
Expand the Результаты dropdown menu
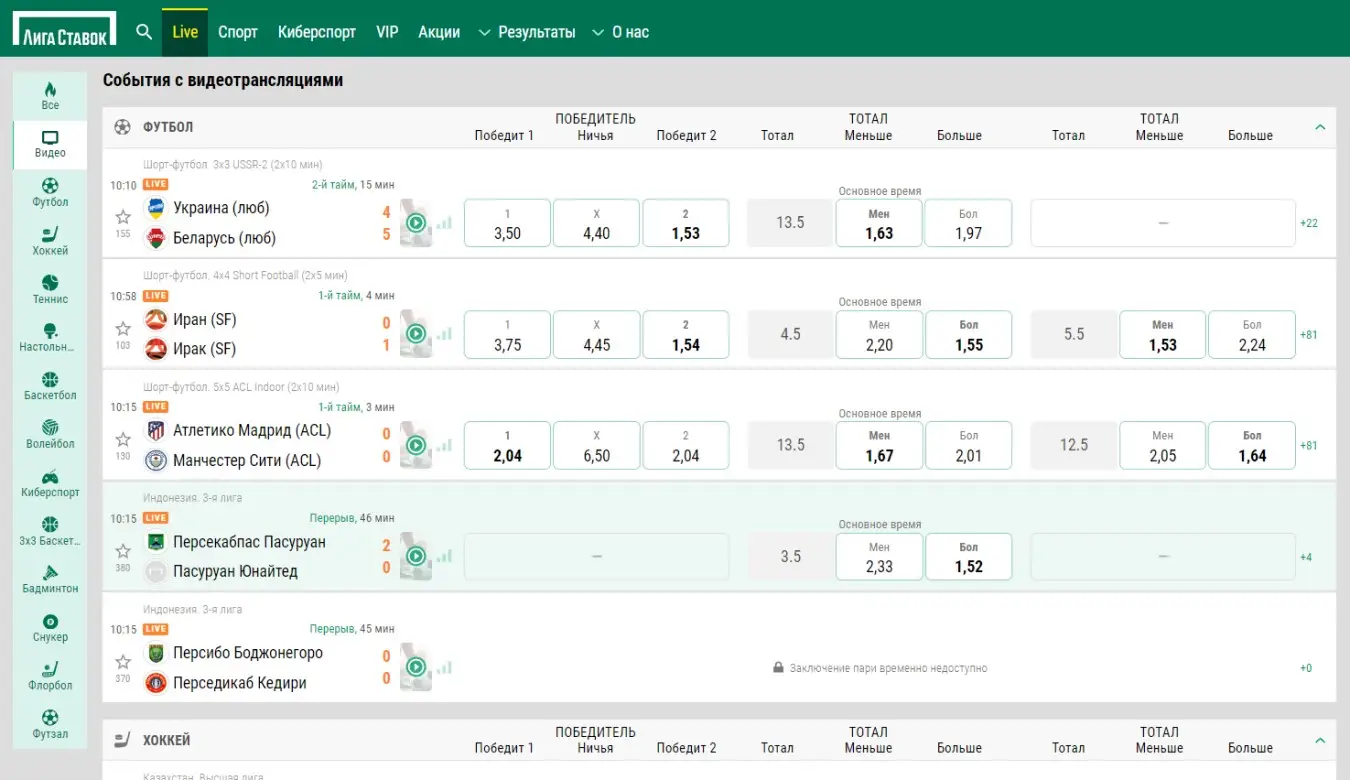coord(527,32)
